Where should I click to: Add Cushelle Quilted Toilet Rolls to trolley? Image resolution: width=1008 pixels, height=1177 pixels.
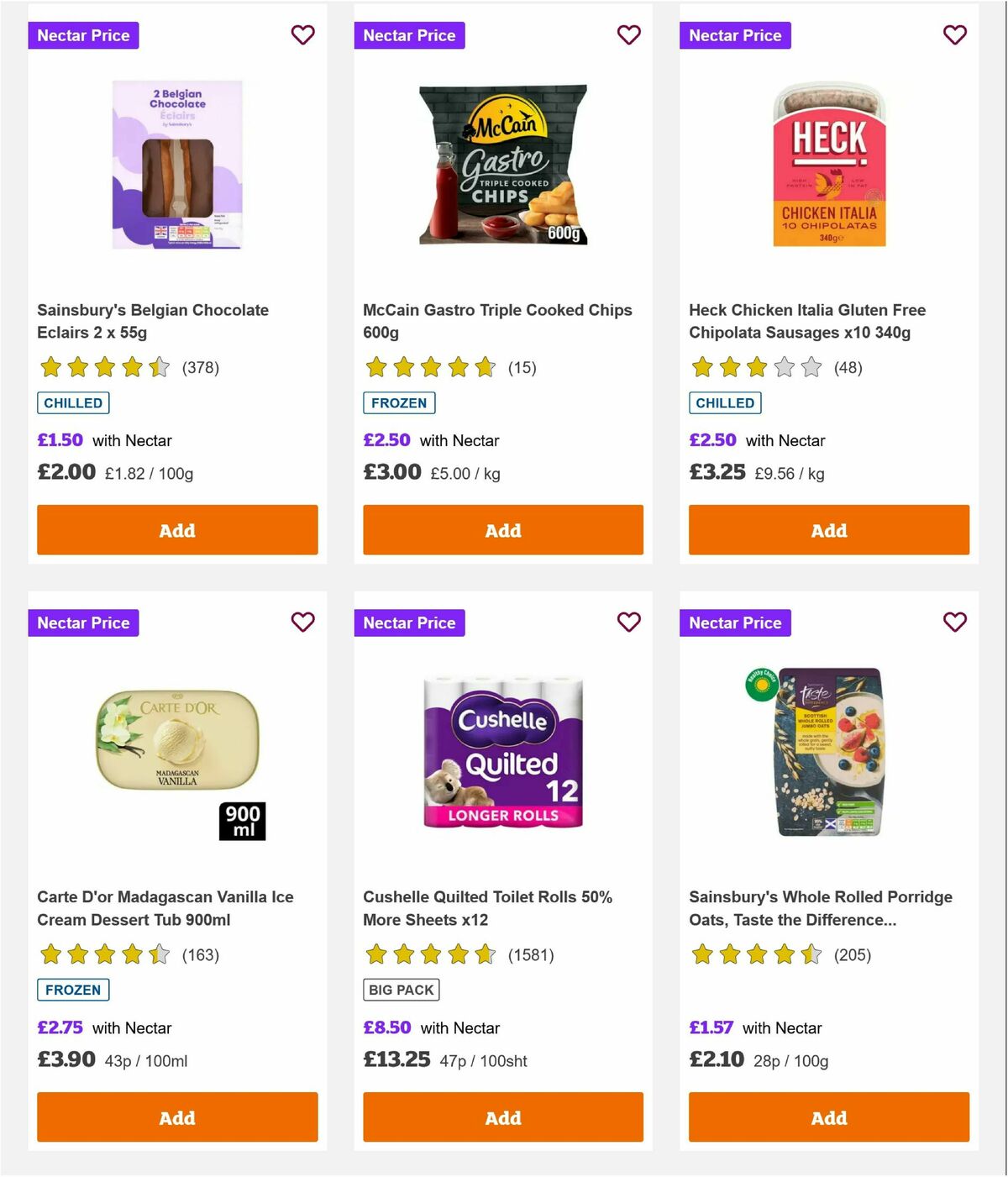[502, 1117]
